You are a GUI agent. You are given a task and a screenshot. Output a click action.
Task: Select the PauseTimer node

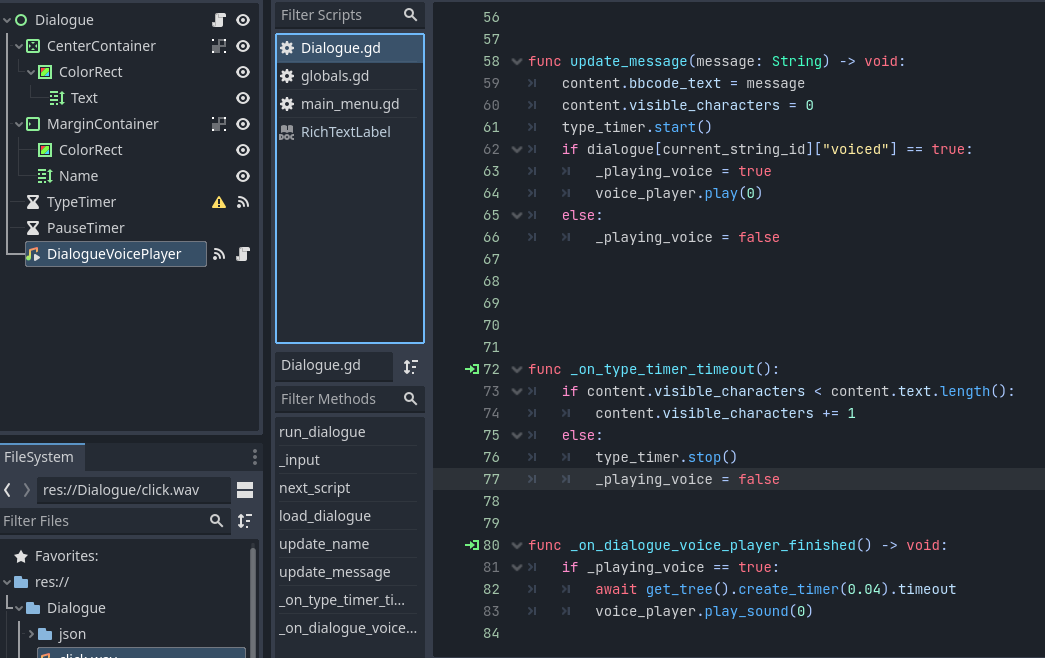tap(85, 228)
